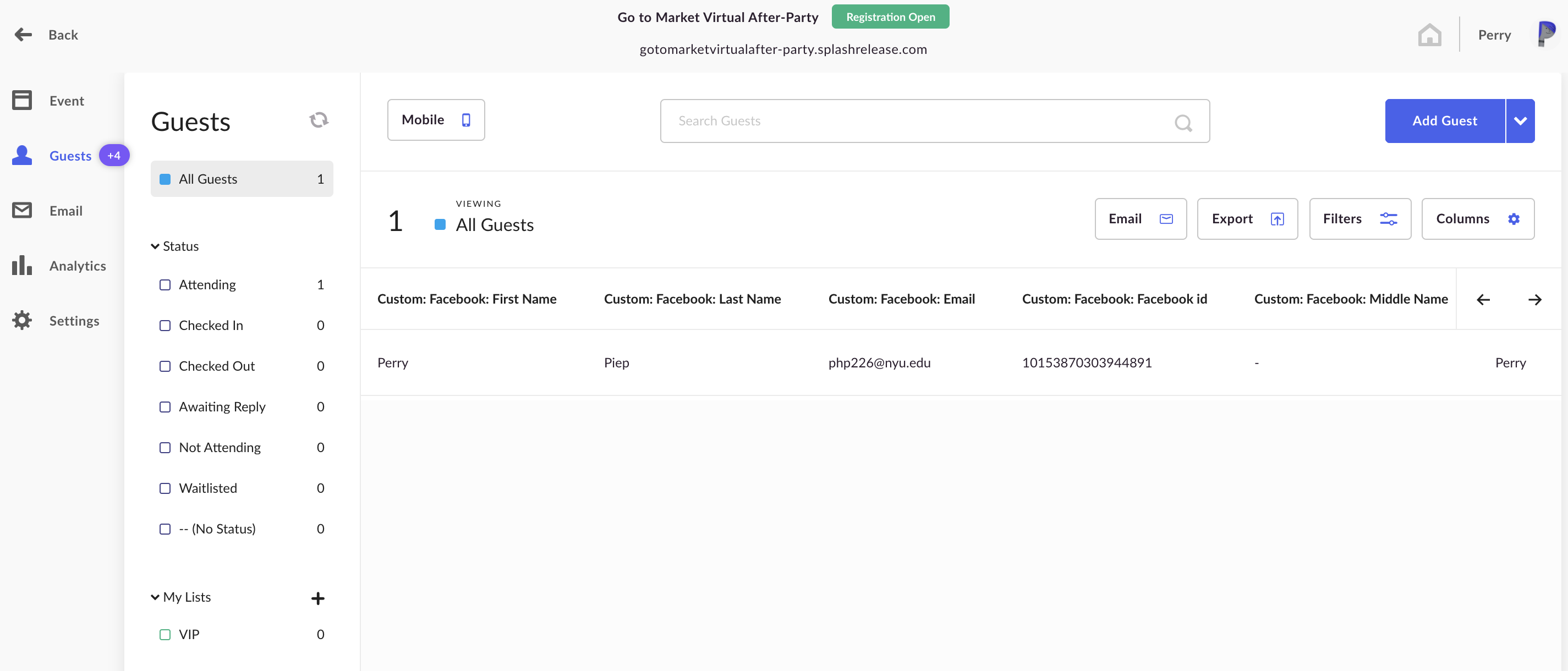Open the Columns settings button

[1477, 219]
